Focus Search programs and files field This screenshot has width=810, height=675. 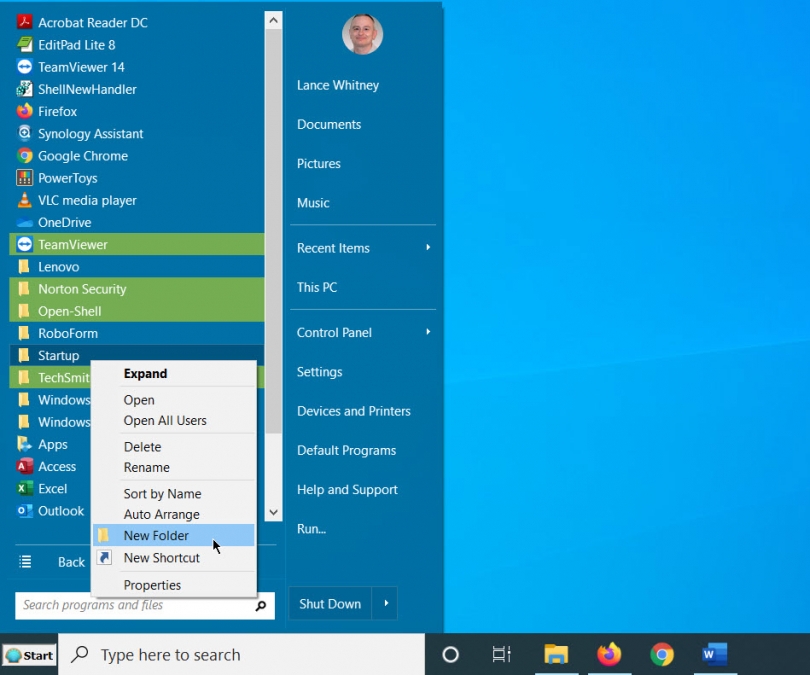(x=145, y=605)
